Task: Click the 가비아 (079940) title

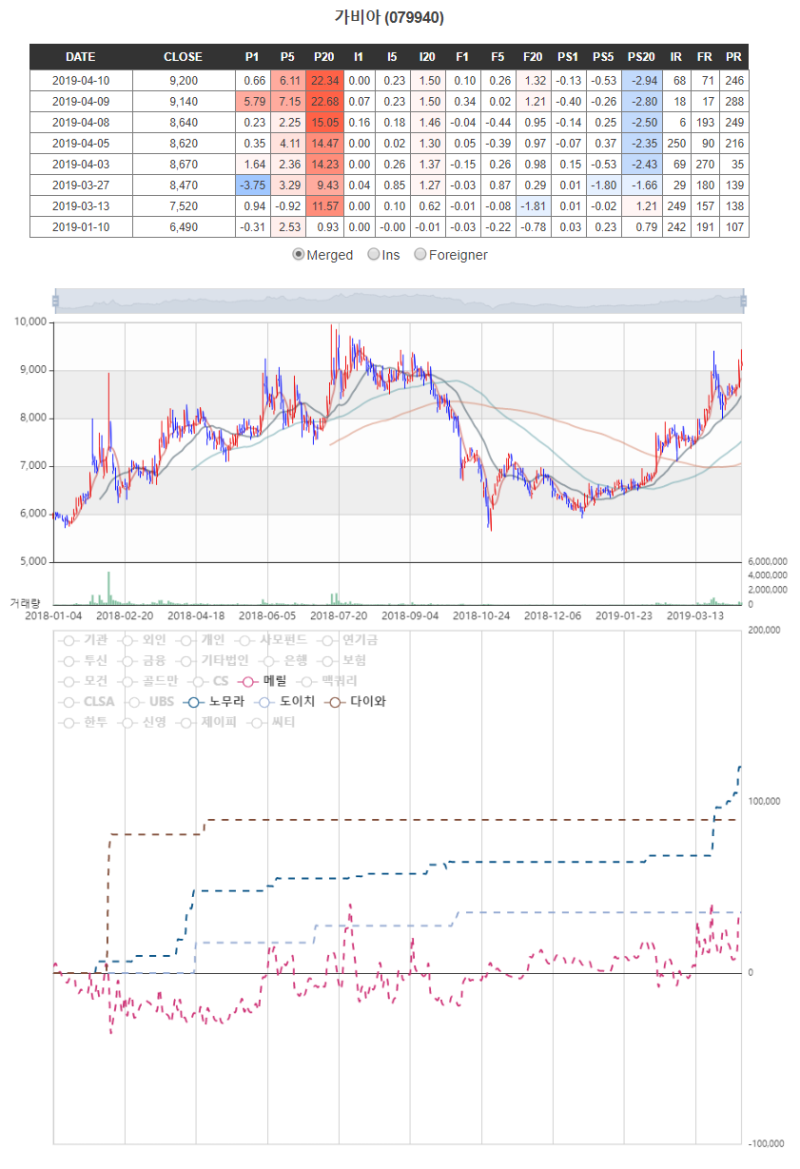Action: (x=389, y=16)
